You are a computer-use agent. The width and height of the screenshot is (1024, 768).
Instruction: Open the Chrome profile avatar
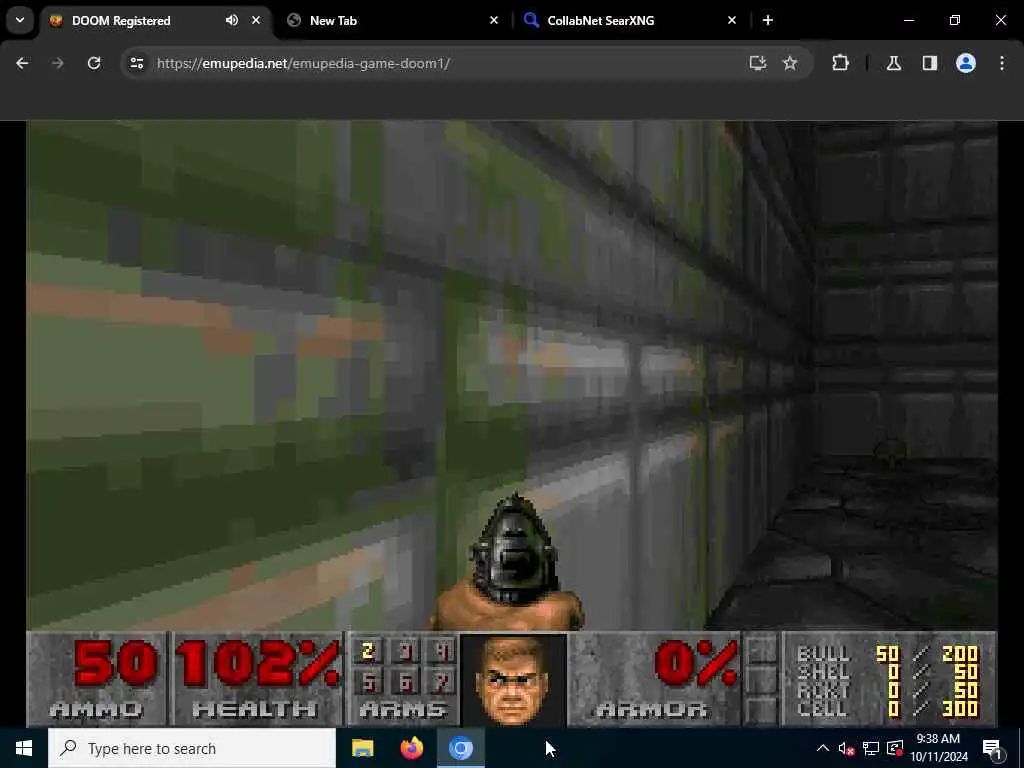pos(966,63)
